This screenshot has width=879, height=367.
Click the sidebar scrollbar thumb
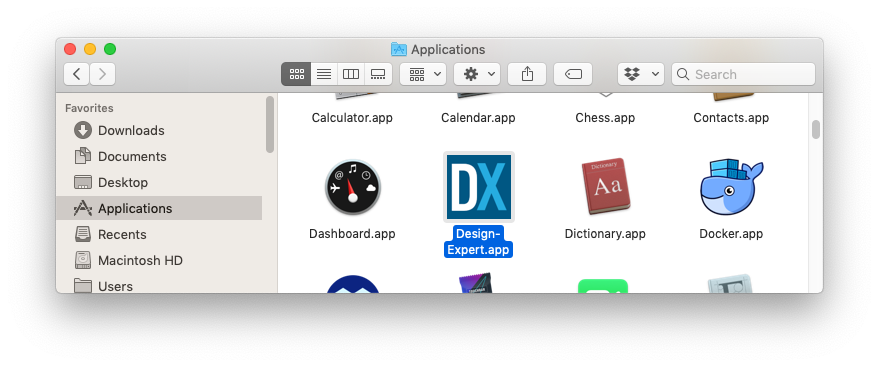click(x=270, y=124)
